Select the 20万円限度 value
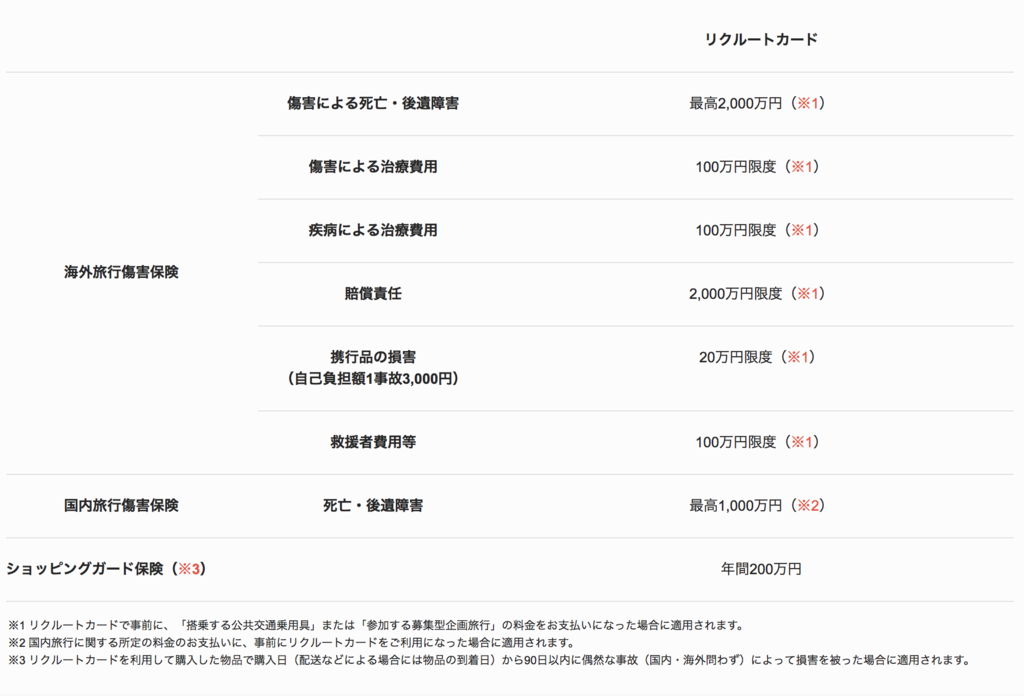Screen dimensions: 1024x696 (735, 357)
